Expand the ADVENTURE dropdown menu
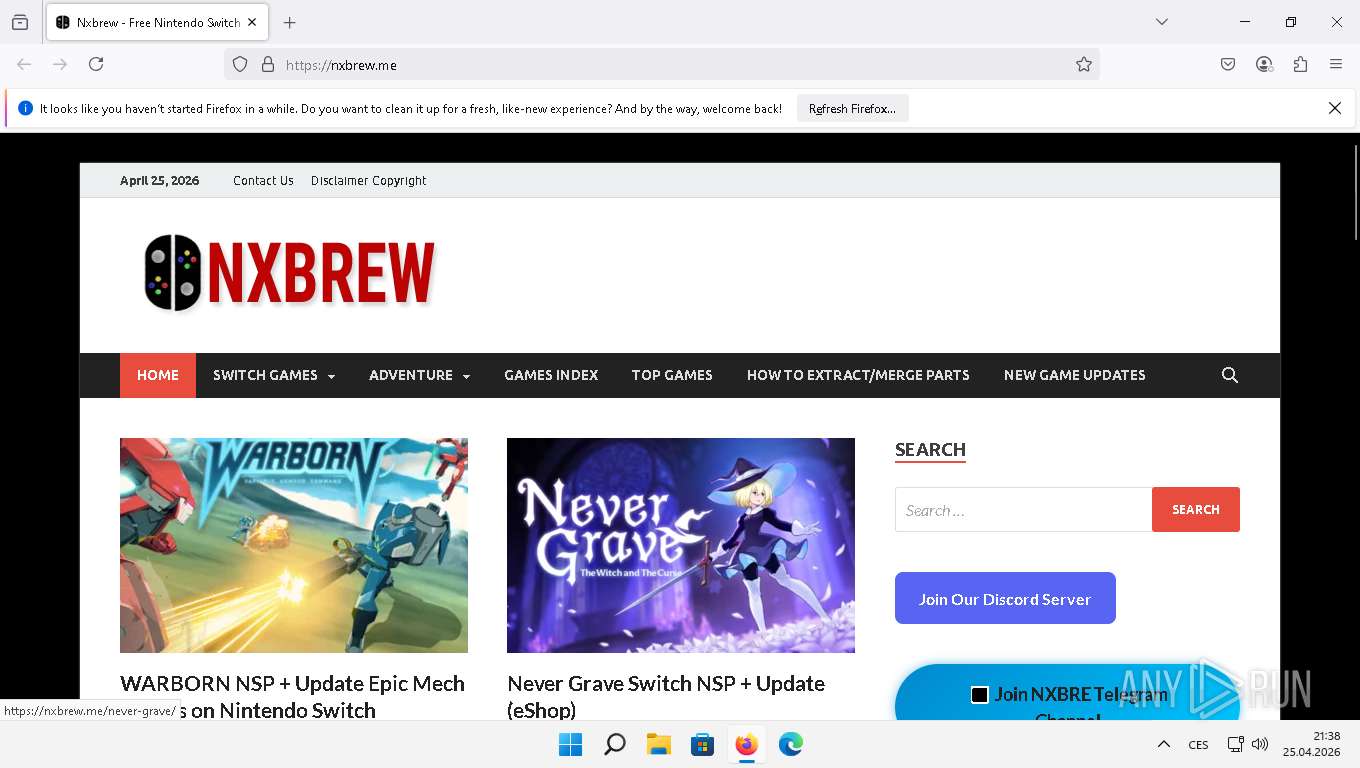 [419, 375]
